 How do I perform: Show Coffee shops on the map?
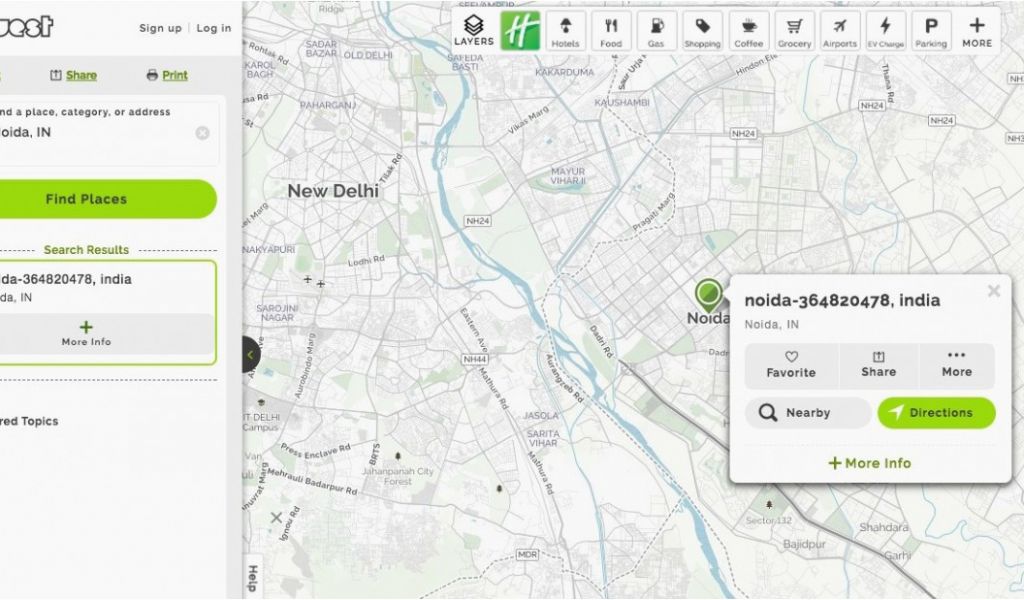coord(748,30)
